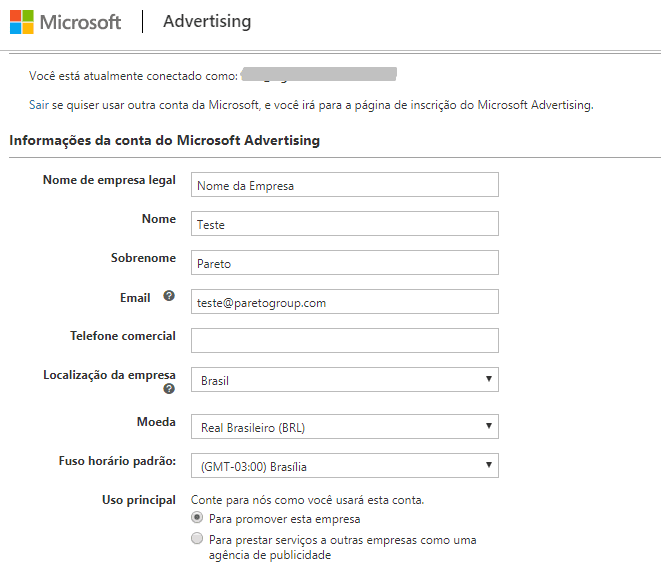This screenshot has width=661, height=572.
Task: Focus the Nome de empresa legal field
Action: coord(345,184)
